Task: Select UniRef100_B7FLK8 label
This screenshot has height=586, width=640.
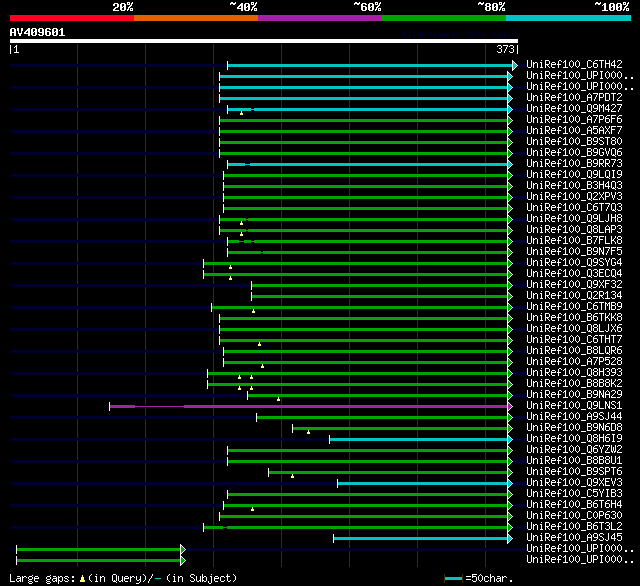Action: [x=574, y=241]
